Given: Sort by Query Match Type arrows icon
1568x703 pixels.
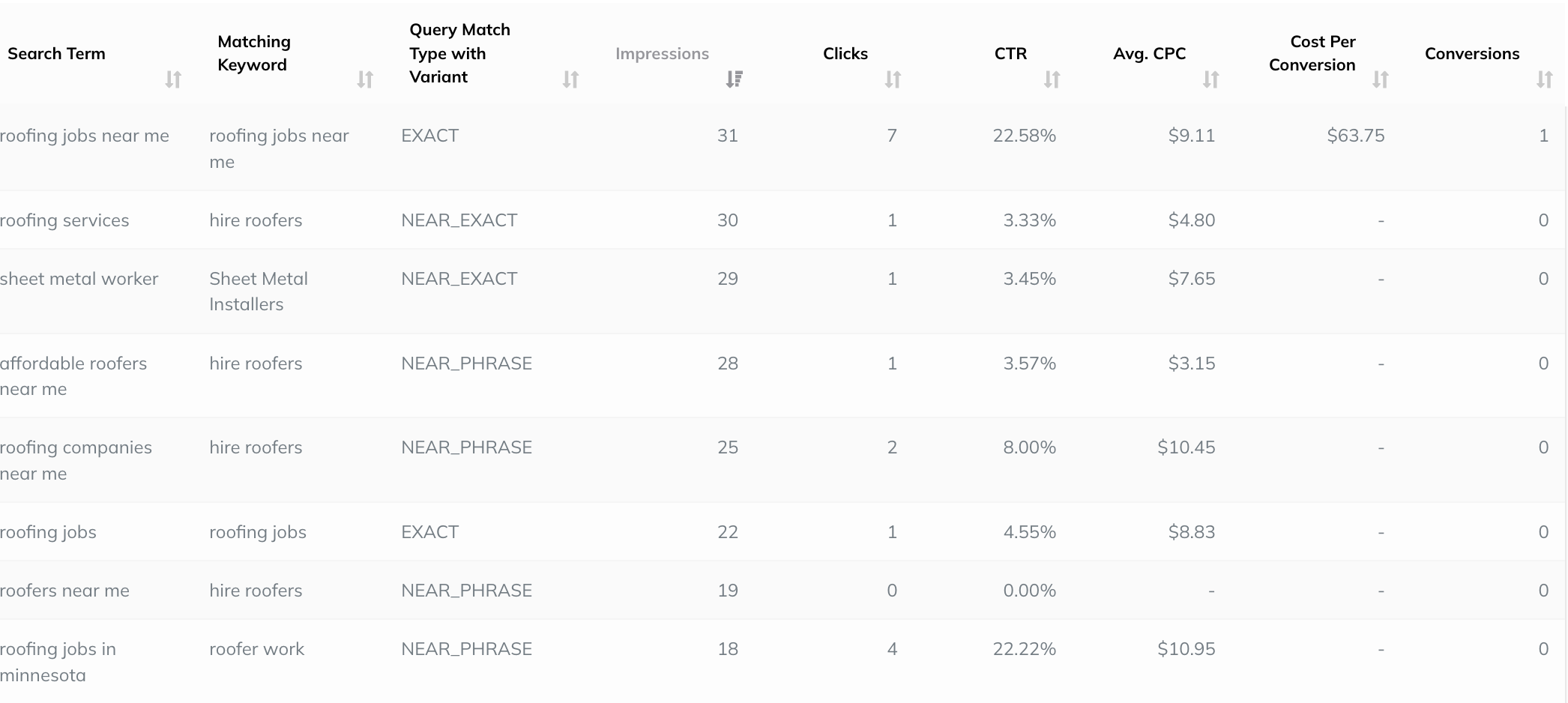Looking at the screenshot, I should pyautogui.click(x=570, y=79).
